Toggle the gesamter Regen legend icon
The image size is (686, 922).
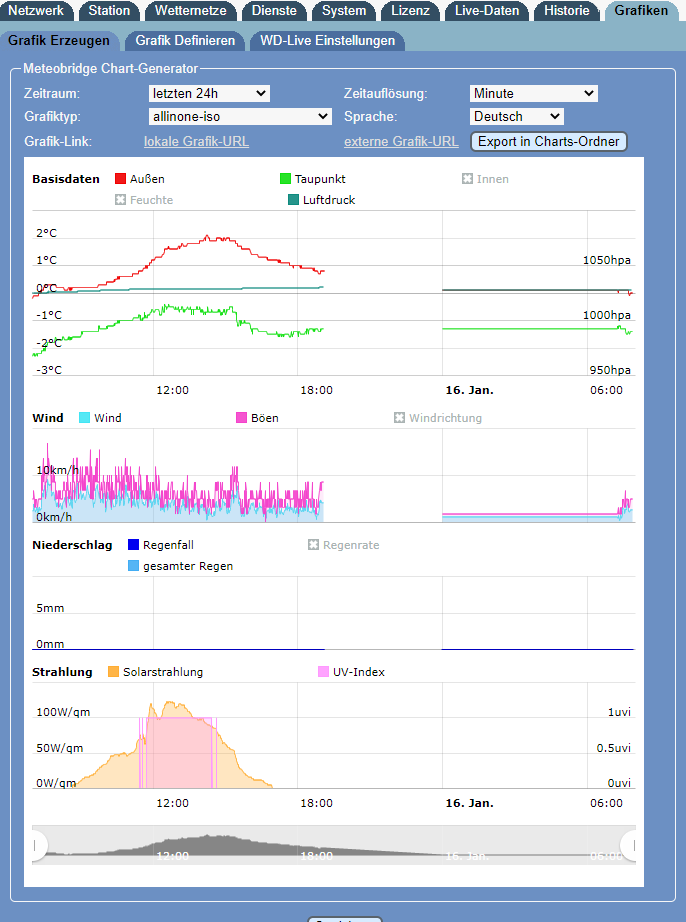pos(134,566)
